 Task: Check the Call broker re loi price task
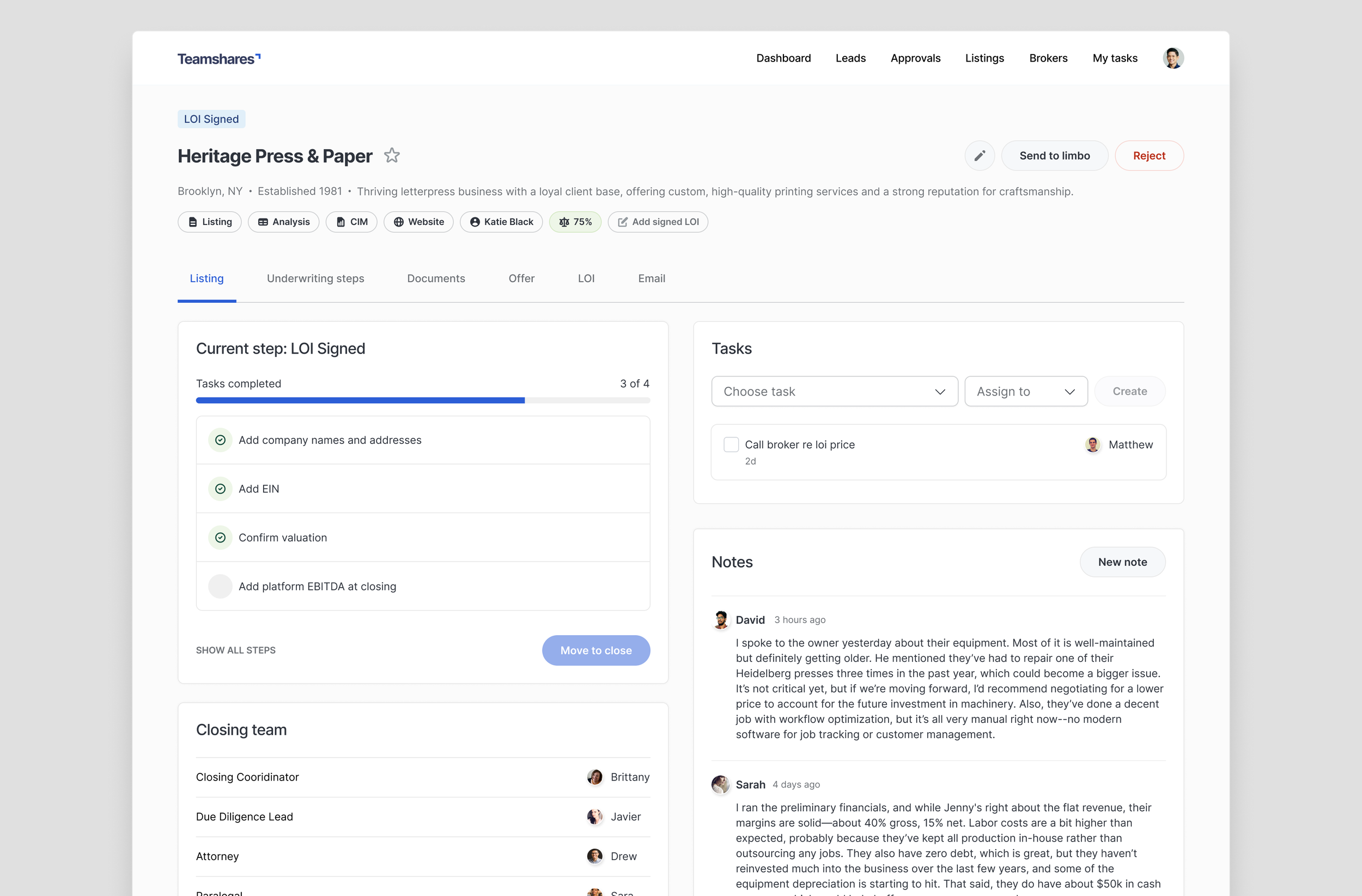coord(731,444)
